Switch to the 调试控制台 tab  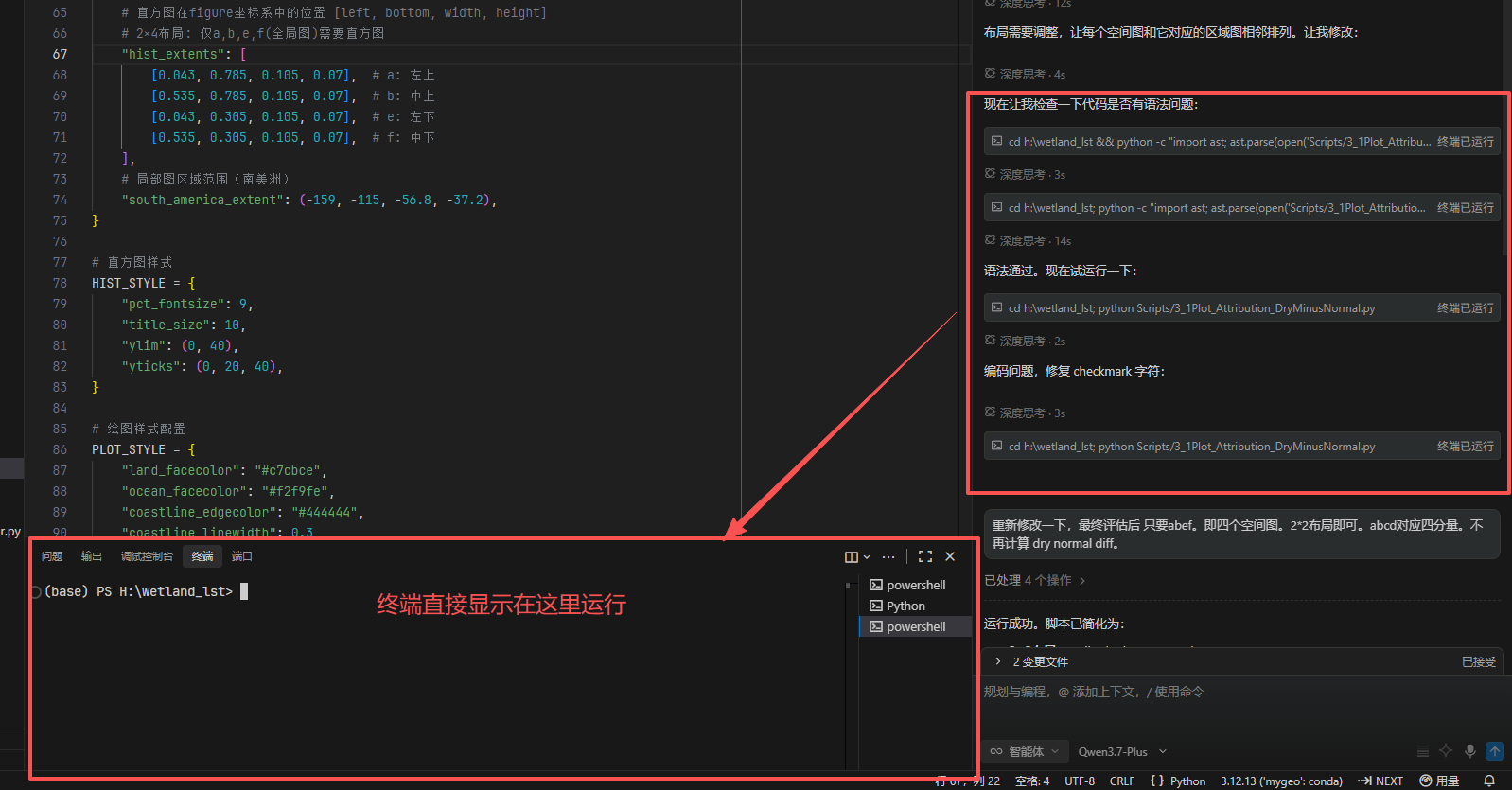(147, 556)
